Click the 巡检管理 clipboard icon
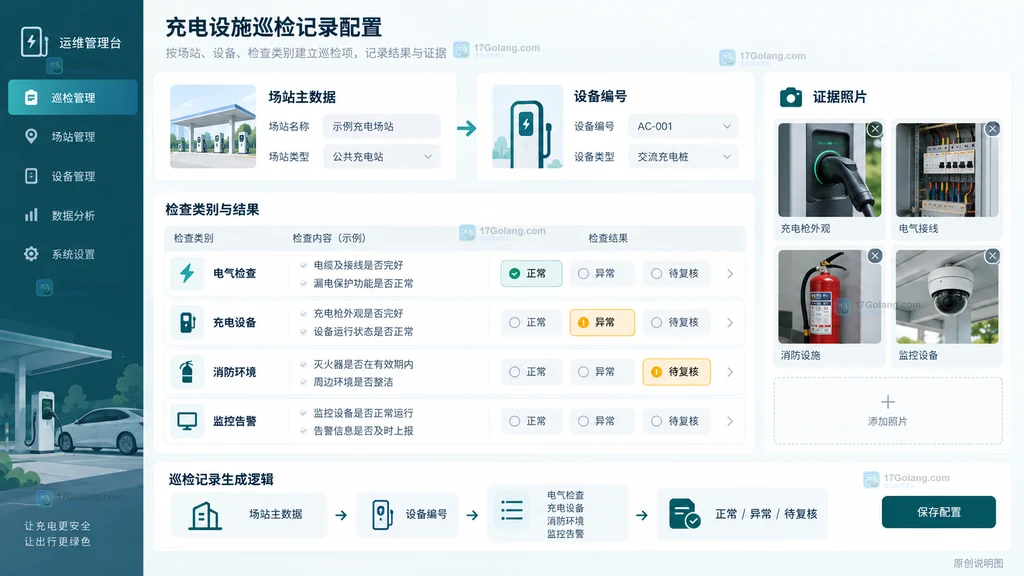Image resolution: width=1024 pixels, height=576 pixels. pos(31,97)
